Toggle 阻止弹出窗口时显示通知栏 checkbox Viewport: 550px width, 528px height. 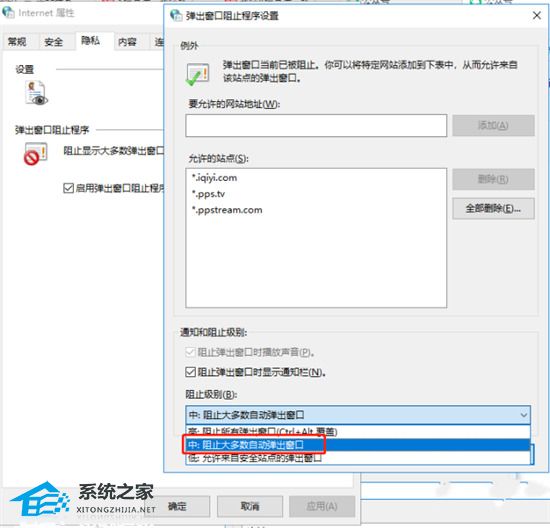click(190, 372)
